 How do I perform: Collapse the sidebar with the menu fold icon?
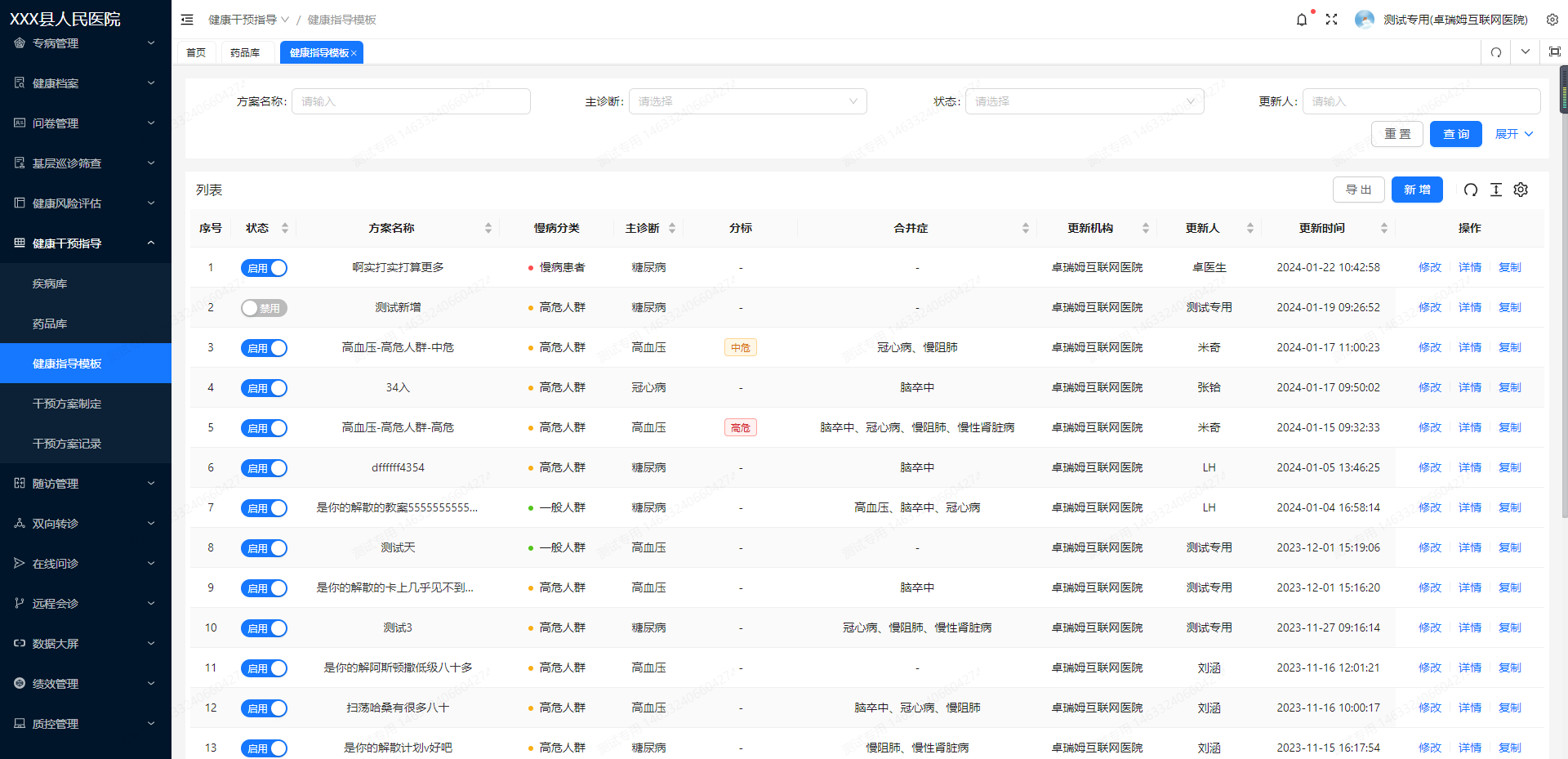[x=187, y=20]
